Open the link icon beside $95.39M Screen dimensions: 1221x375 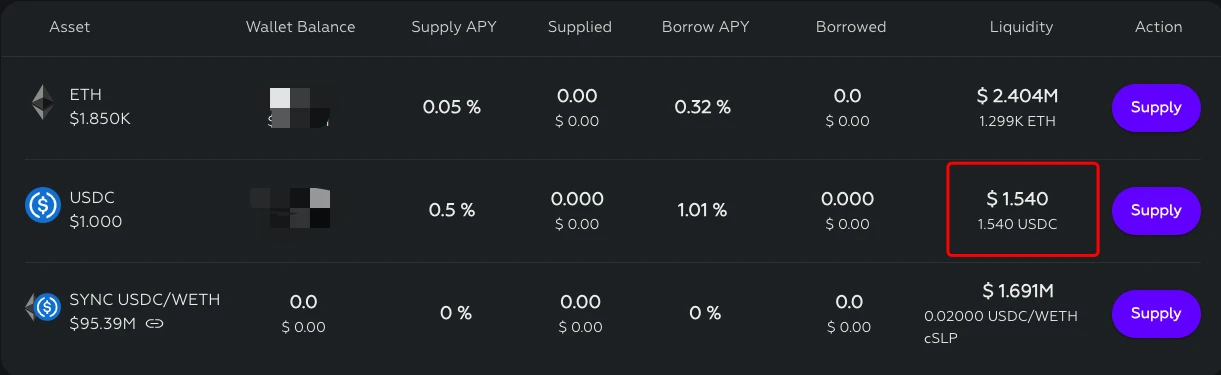154,323
